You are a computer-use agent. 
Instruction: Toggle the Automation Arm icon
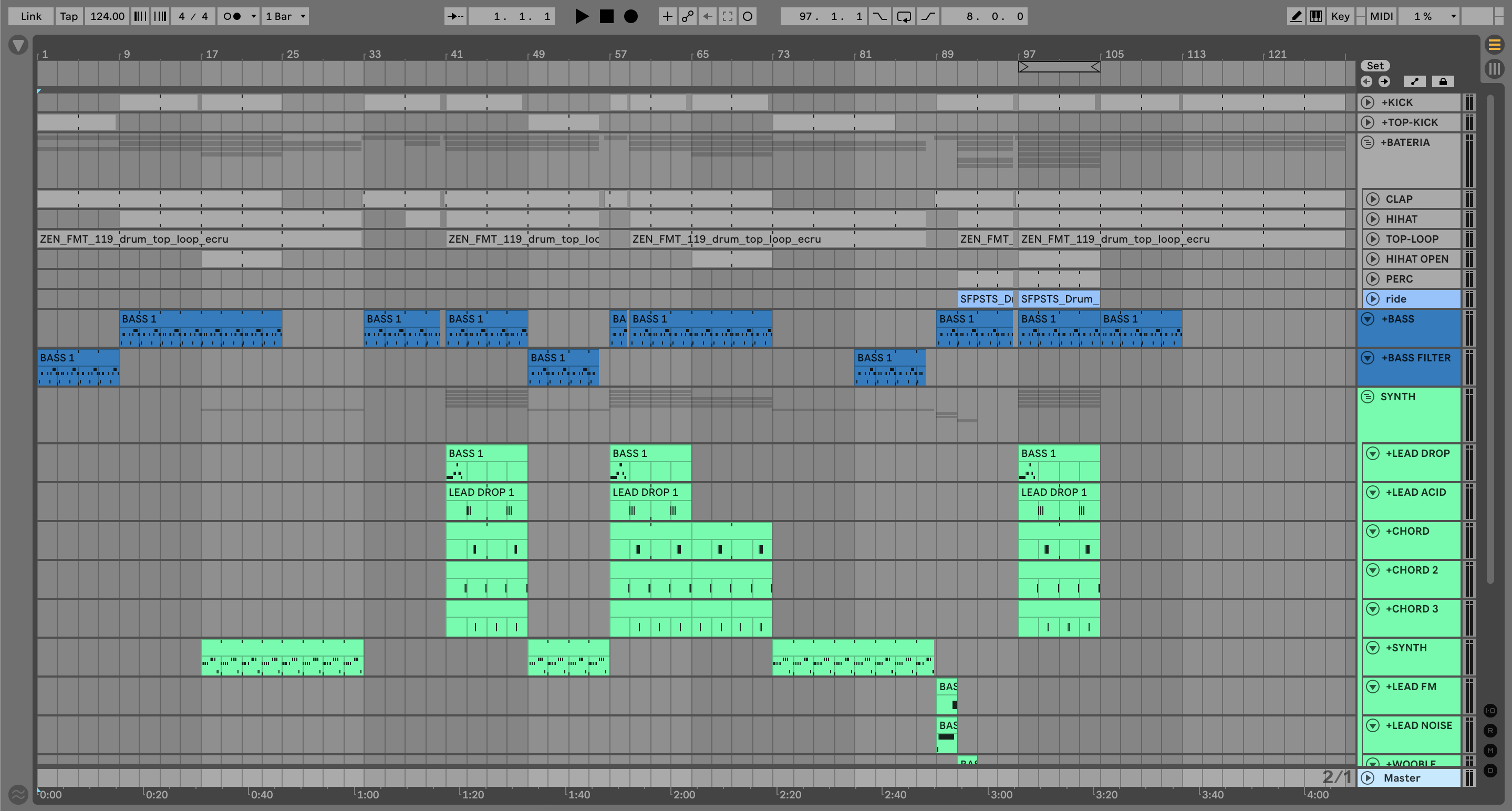pos(687,16)
